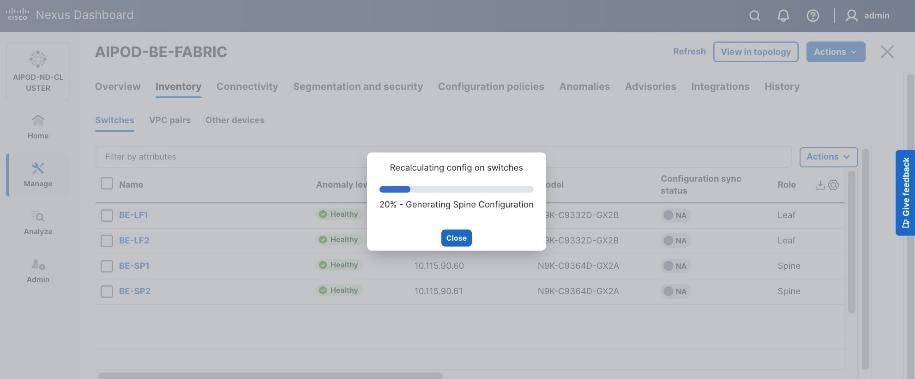915x379 pixels.
Task: Open the help question mark icon
Action: (813, 16)
